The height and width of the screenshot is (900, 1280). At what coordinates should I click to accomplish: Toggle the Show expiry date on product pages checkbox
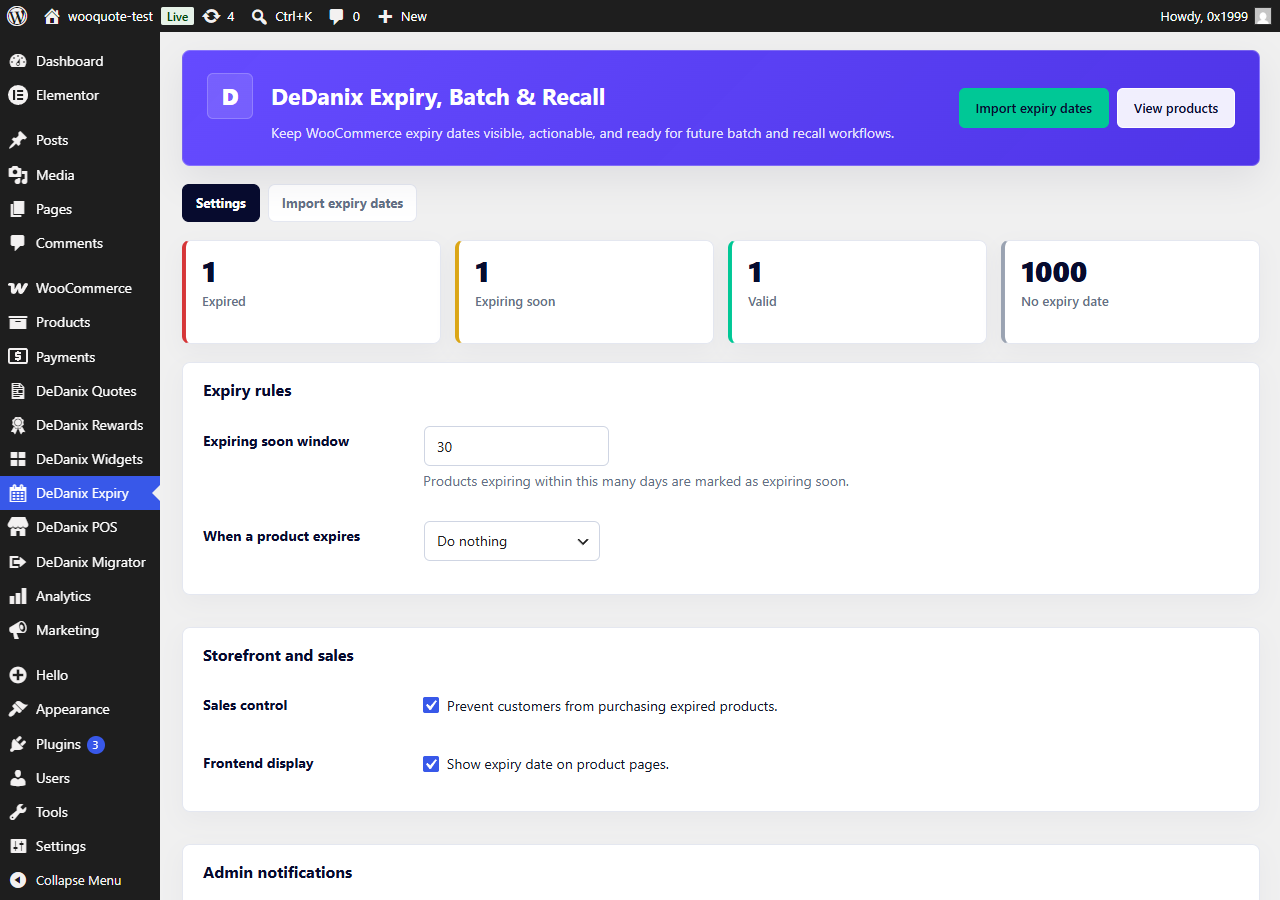coord(431,764)
